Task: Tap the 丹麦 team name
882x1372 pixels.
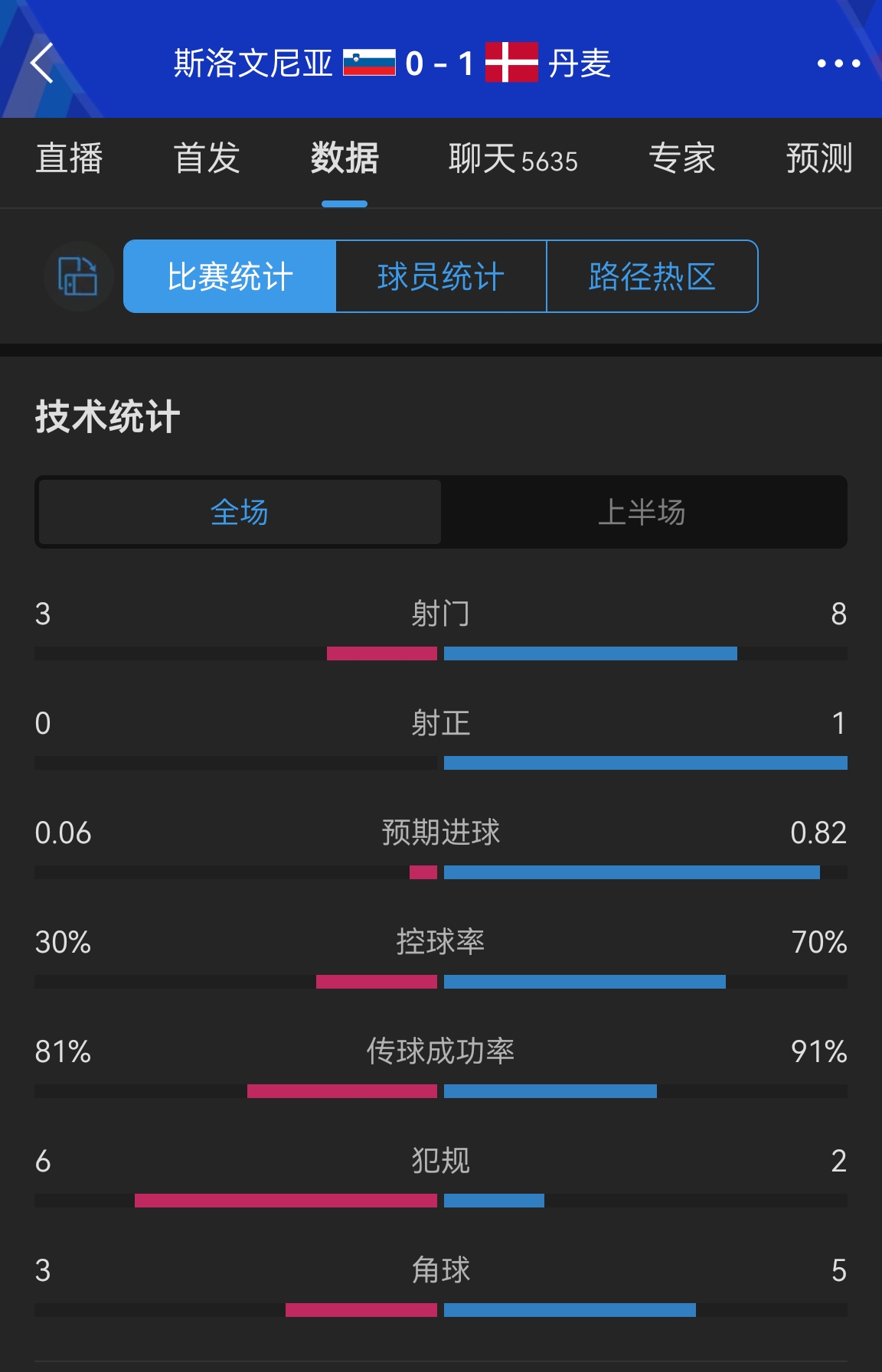Action: tap(580, 63)
